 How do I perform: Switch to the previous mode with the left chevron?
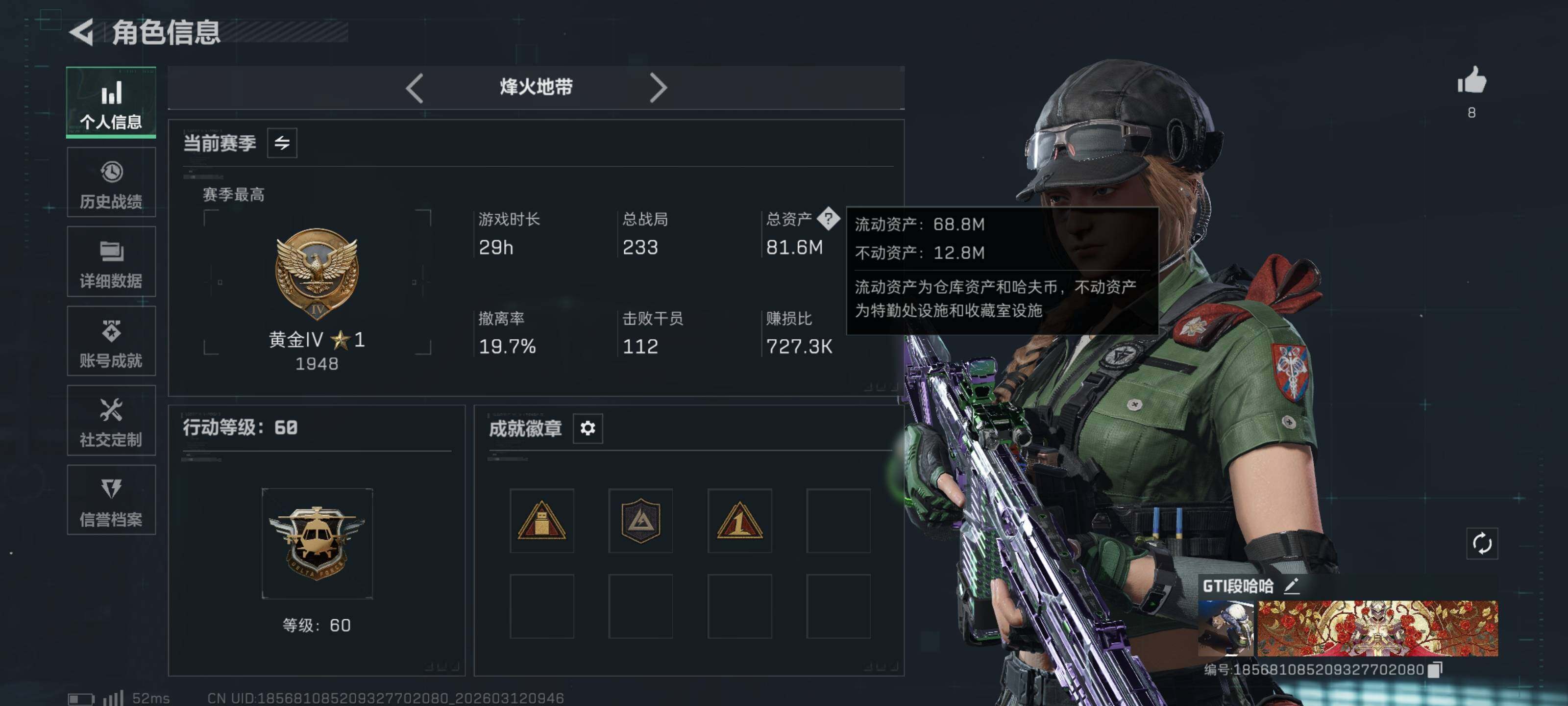point(415,88)
